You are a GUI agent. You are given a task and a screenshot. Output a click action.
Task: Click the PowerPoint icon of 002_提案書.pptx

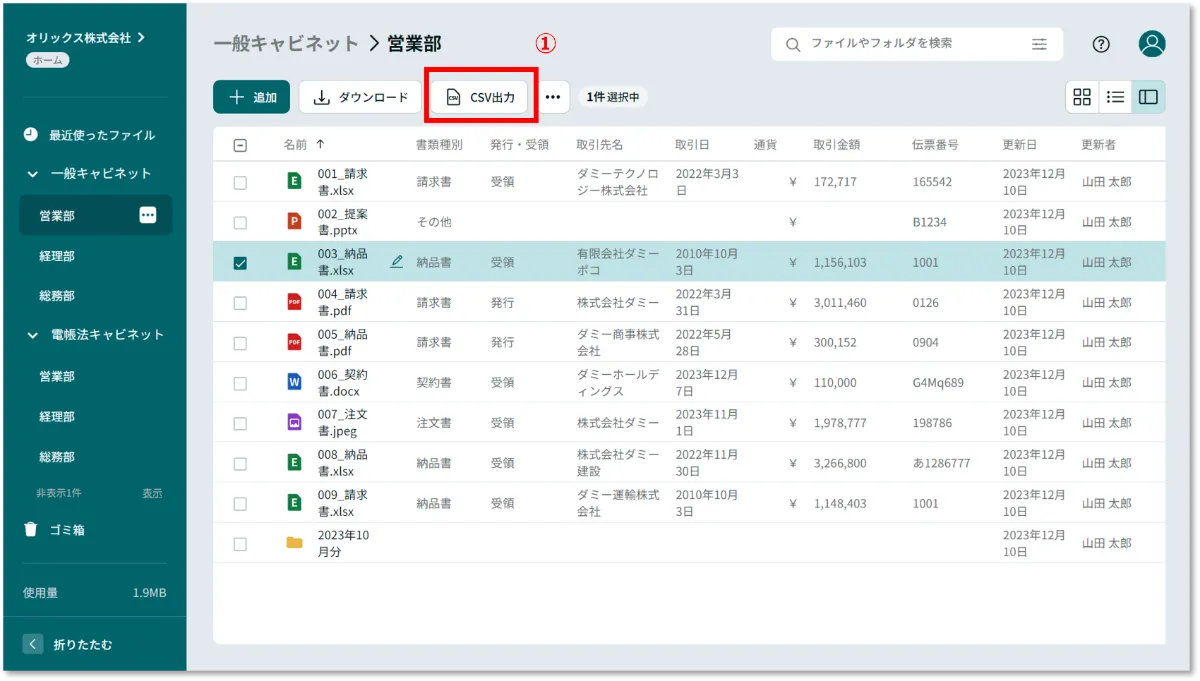294,222
